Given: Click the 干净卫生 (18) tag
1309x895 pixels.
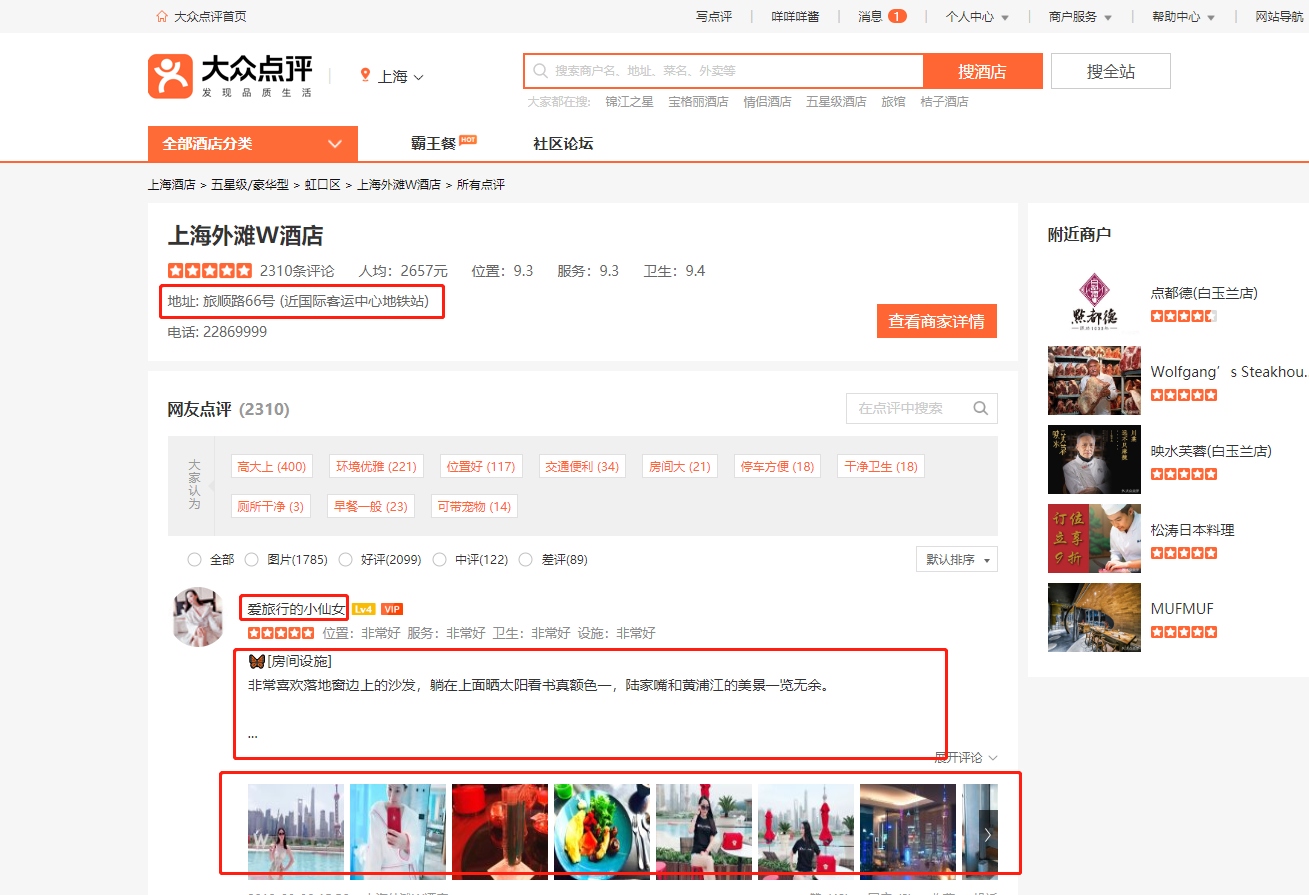Looking at the screenshot, I should 881,466.
